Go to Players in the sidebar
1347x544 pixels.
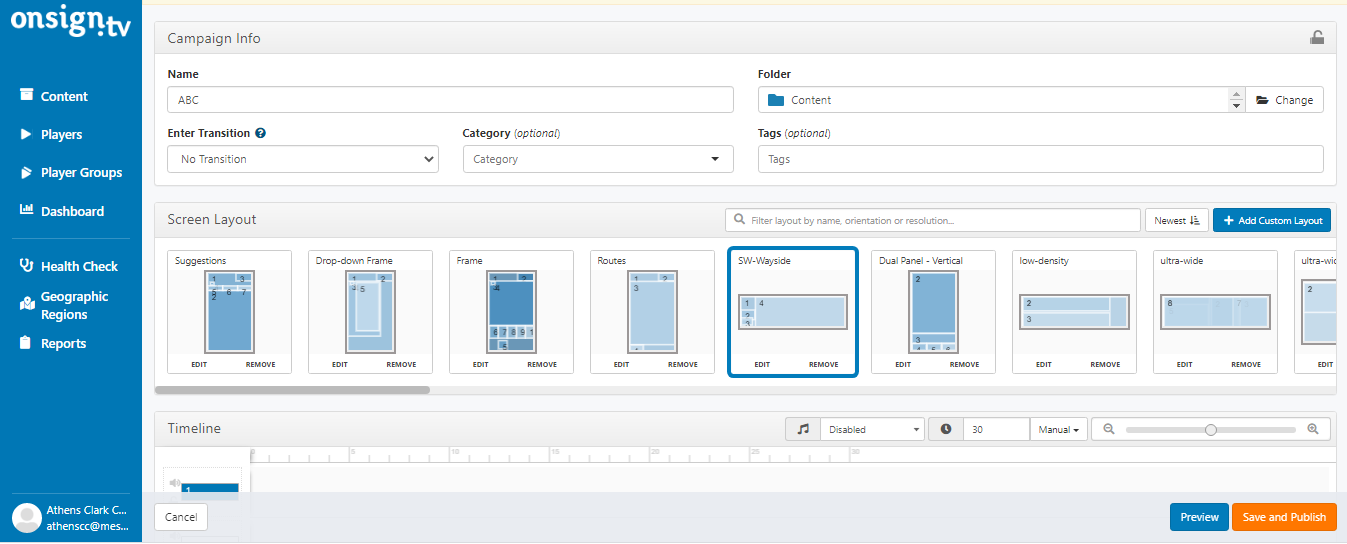click(x=61, y=134)
